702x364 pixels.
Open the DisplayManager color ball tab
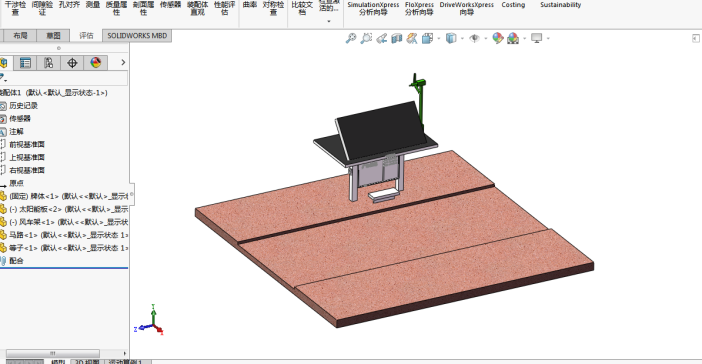point(96,63)
